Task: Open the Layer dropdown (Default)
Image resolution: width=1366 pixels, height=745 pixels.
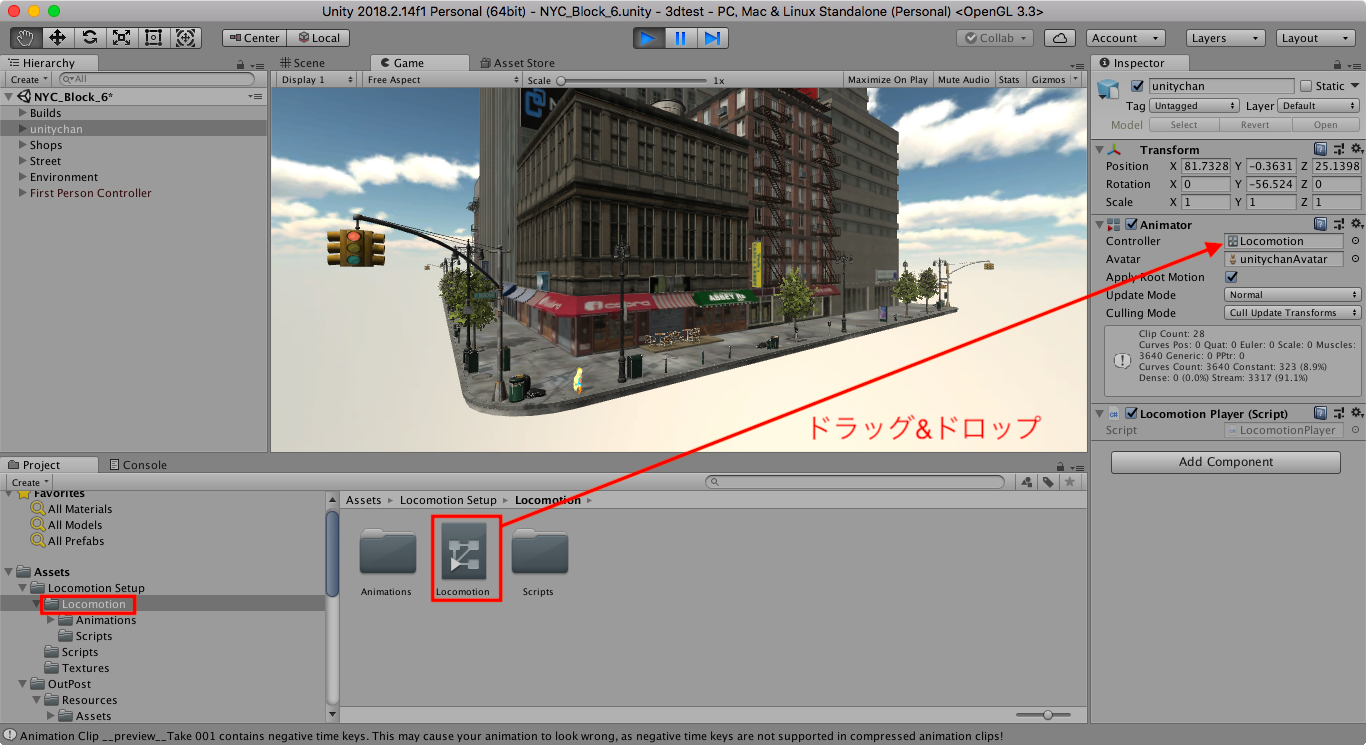Action: point(1319,105)
